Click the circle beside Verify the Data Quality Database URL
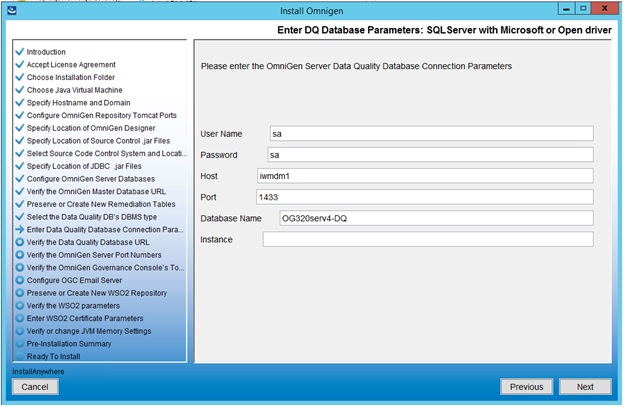This screenshot has height=407, width=624. pyautogui.click(x=20, y=242)
